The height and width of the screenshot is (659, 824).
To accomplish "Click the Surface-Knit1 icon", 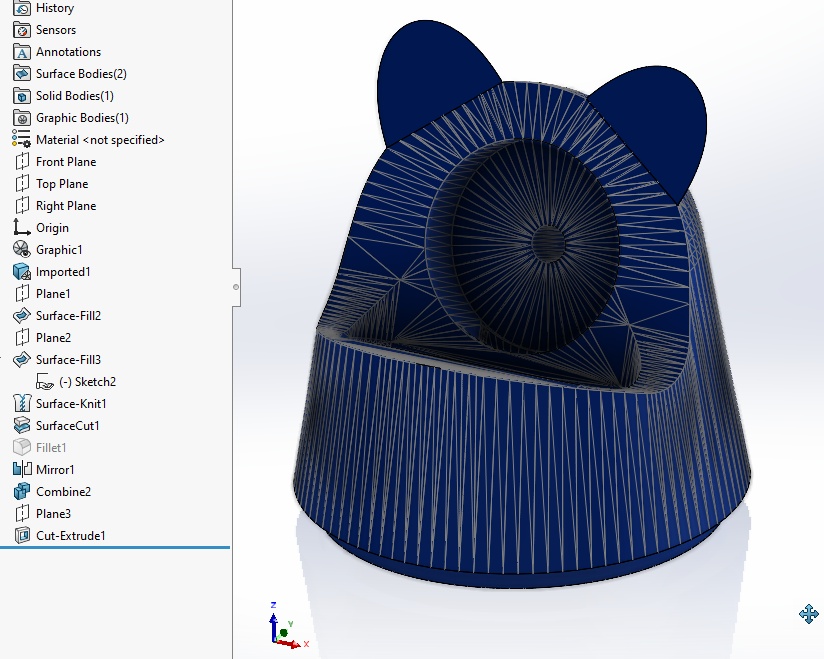I will [x=22, y=404].
